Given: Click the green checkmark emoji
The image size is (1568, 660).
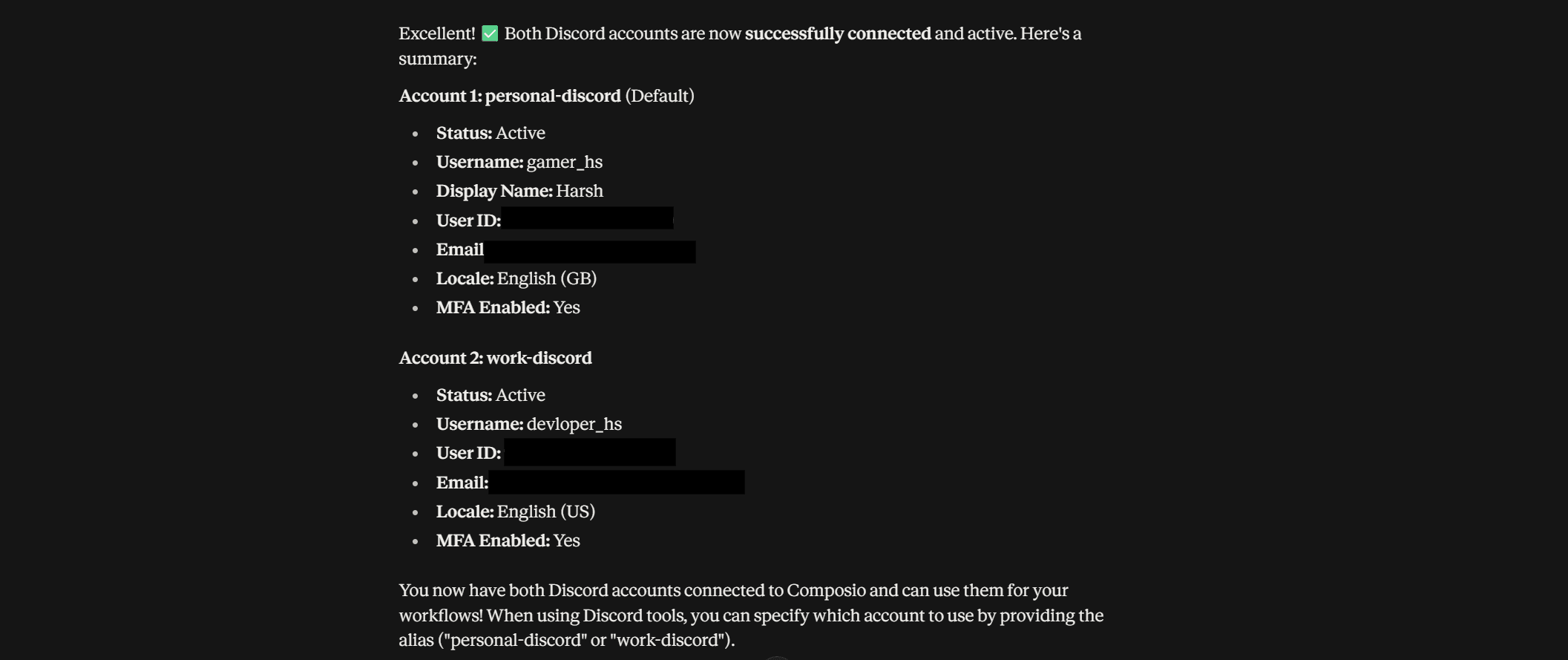Looking at the screenshot, I should tap(490, 33).
